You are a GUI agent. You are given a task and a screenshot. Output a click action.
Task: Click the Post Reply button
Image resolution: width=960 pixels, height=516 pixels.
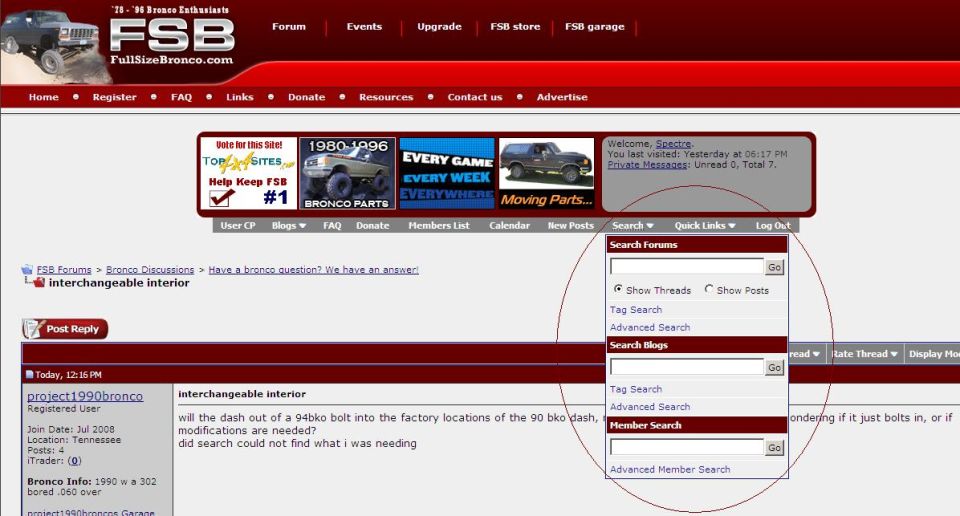coord(65,329)
